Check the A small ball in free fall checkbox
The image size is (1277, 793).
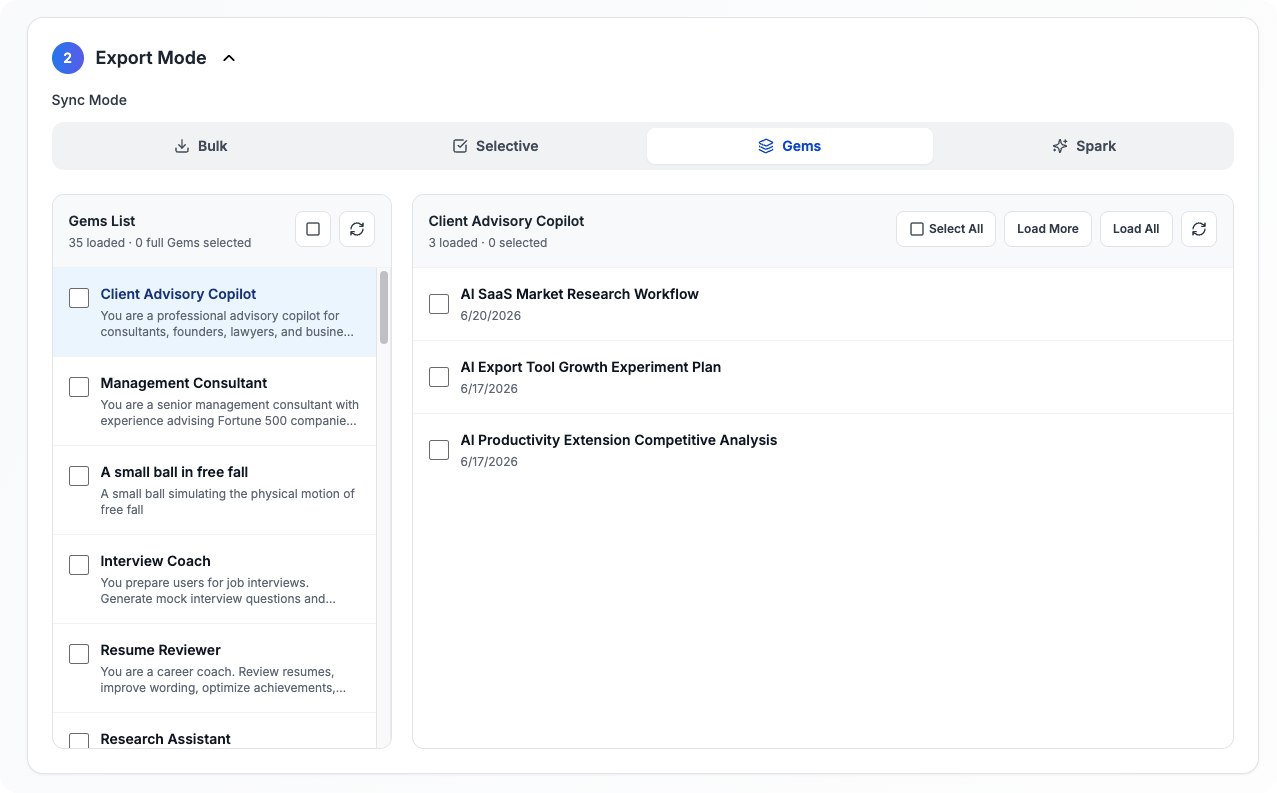79,476
